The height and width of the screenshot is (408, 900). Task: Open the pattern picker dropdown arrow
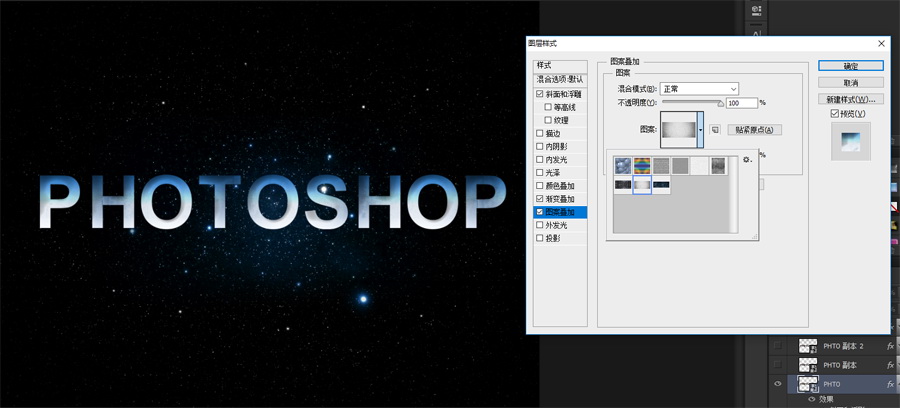pos(700,130)
